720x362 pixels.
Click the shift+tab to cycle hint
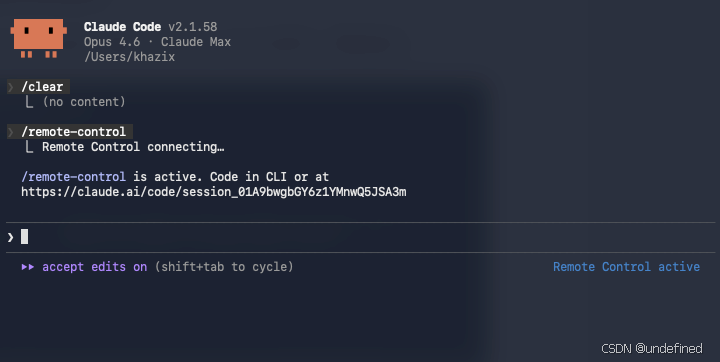(224, 267)
